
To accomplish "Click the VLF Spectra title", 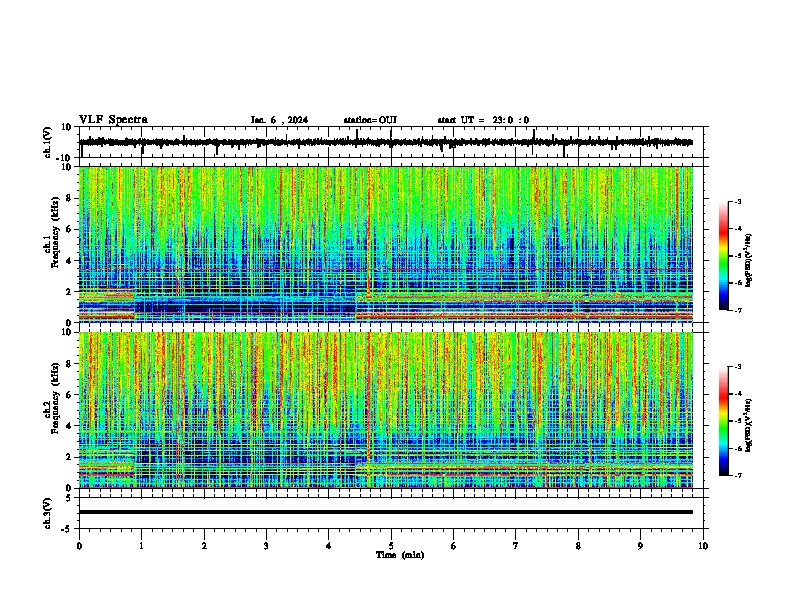I will 113,120.
